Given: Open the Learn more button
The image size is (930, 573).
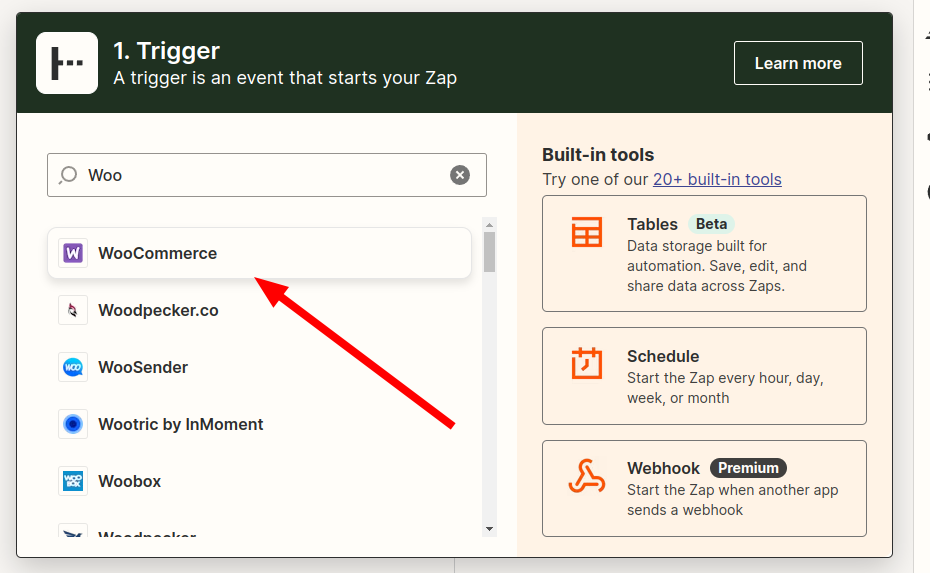Looking at the screenshot, I should (x=798, y=63).
